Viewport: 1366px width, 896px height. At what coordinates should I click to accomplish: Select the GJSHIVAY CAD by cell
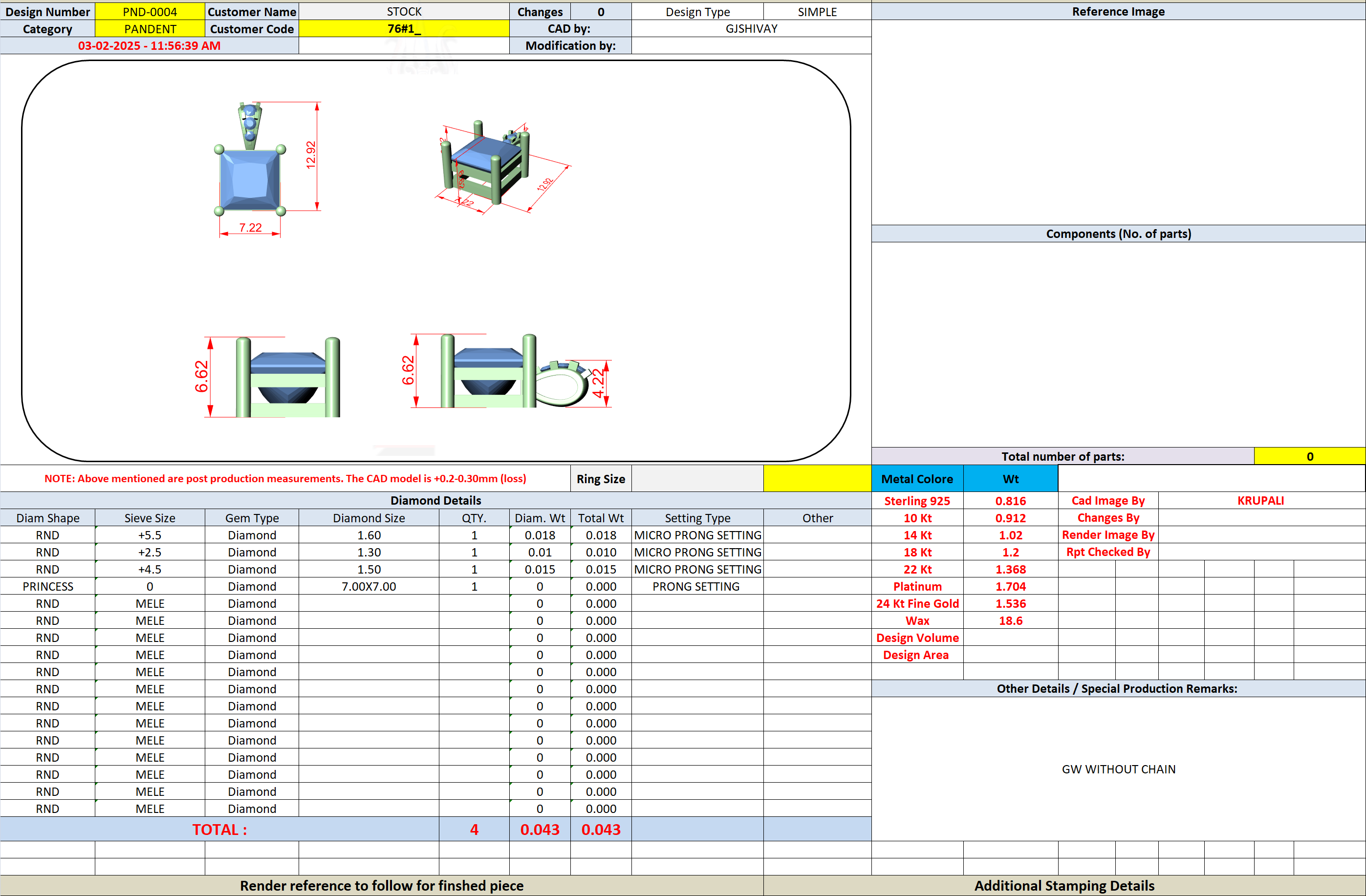click(x=751, y=29)
